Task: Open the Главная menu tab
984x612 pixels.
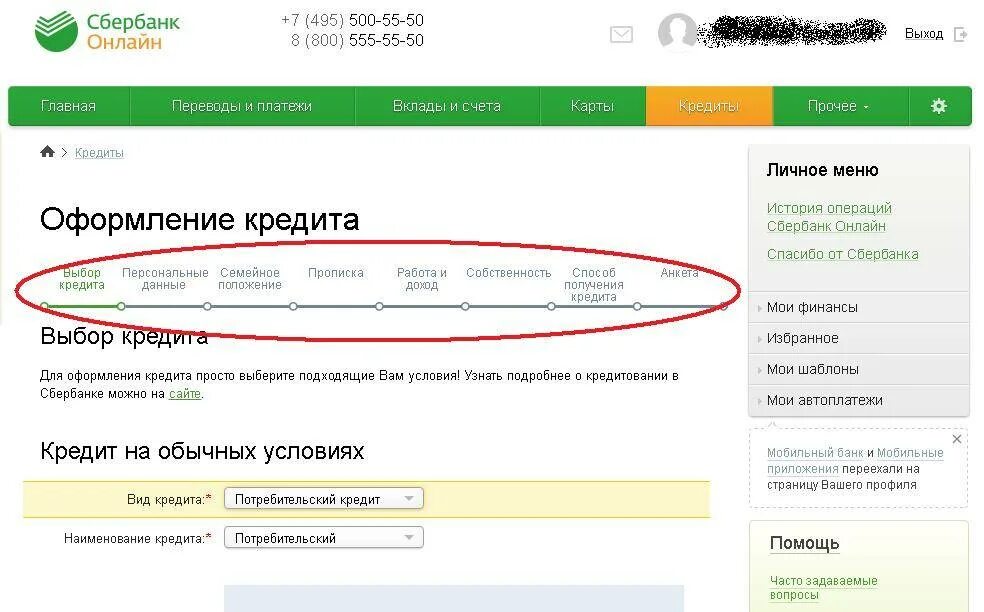Action: [x=68, y=106]
